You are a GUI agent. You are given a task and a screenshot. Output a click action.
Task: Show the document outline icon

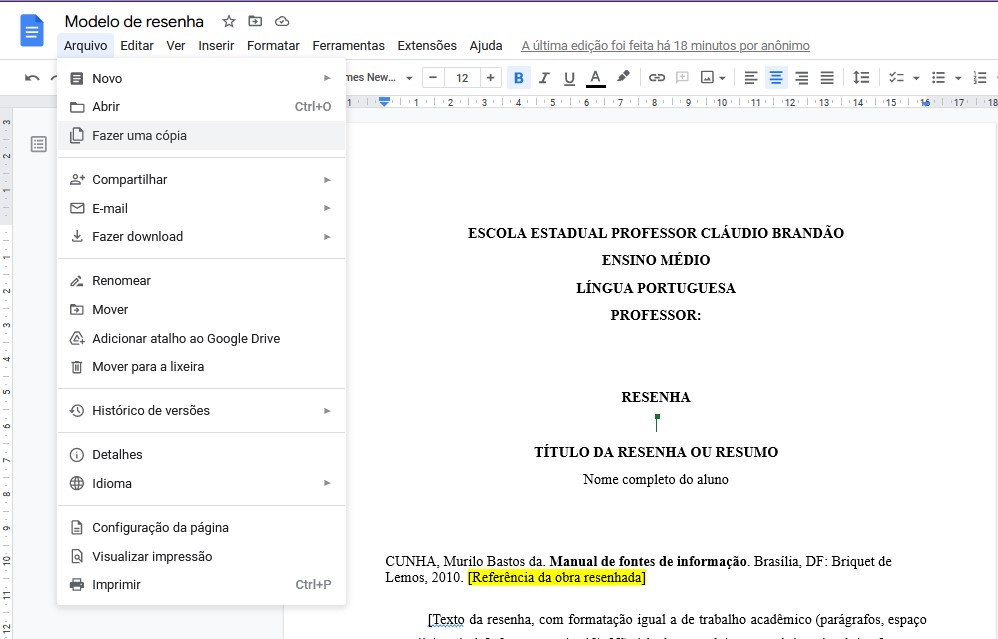click(x=39, y=144)
